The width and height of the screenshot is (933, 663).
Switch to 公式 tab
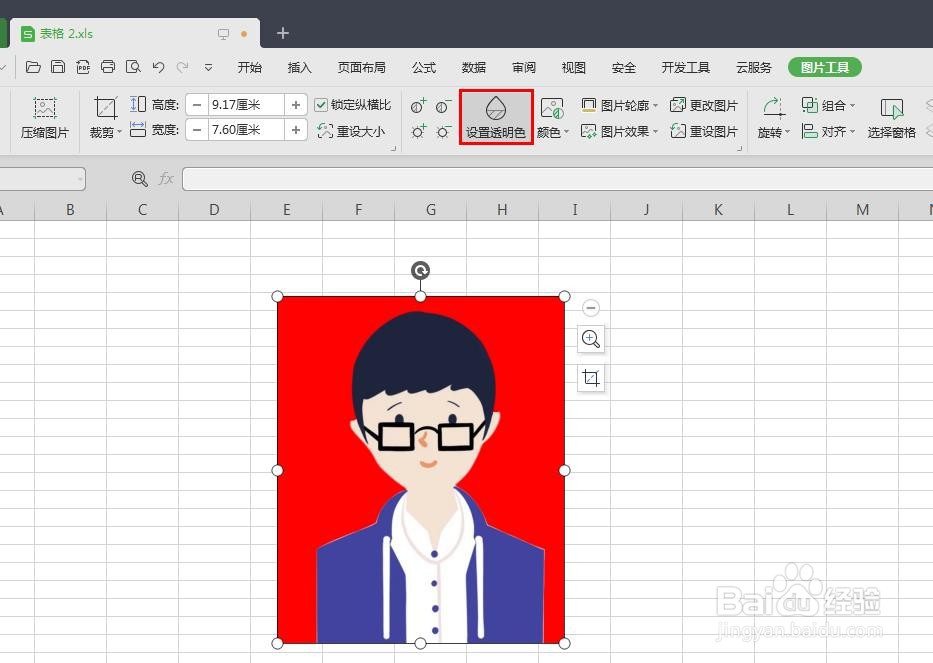[424, 68]
